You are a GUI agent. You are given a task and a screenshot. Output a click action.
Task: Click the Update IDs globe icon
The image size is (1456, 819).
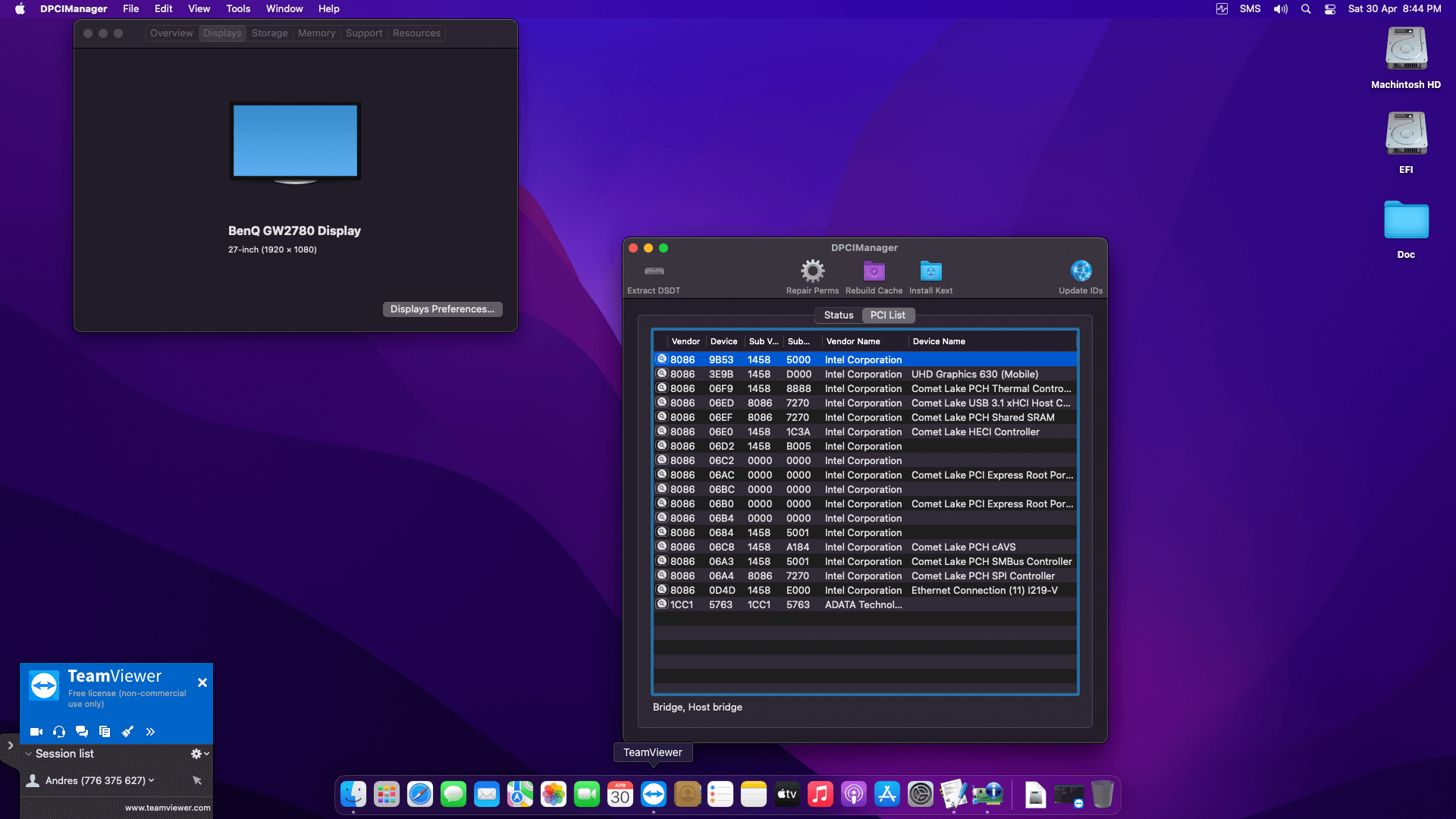[x=1081, y=271]
